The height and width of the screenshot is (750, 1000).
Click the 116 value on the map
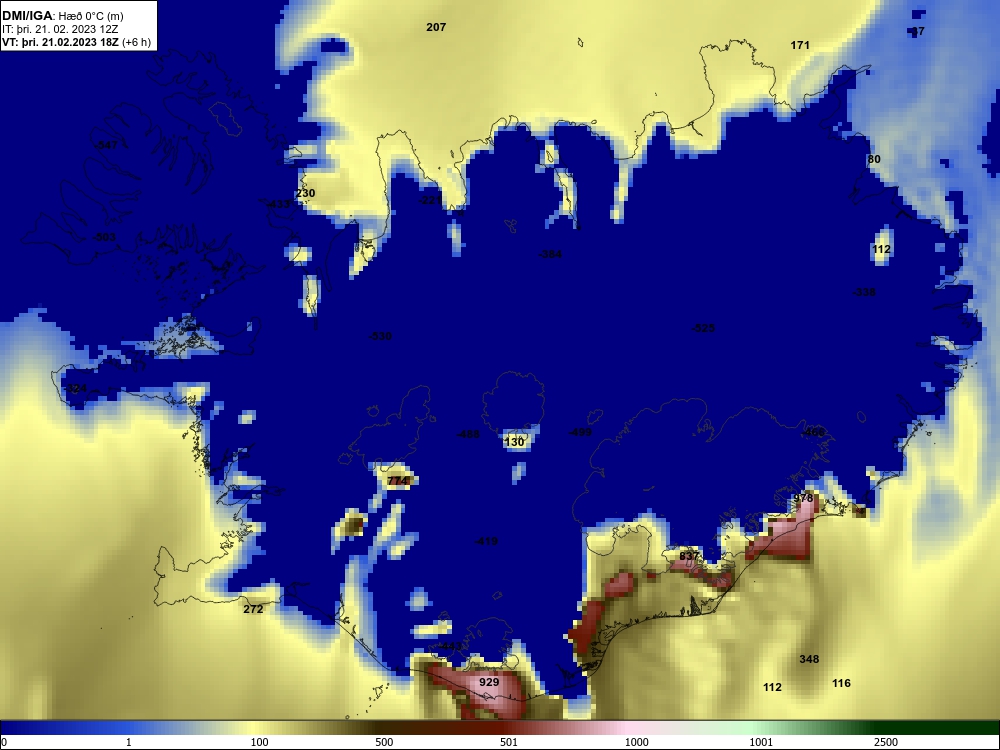point(841,684)
